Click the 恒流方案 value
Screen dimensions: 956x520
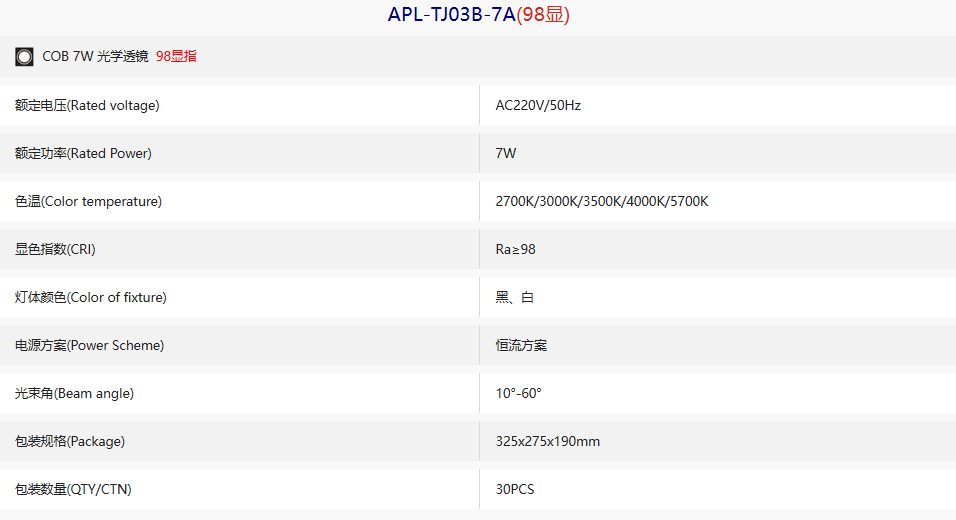[x=521, y=345]
